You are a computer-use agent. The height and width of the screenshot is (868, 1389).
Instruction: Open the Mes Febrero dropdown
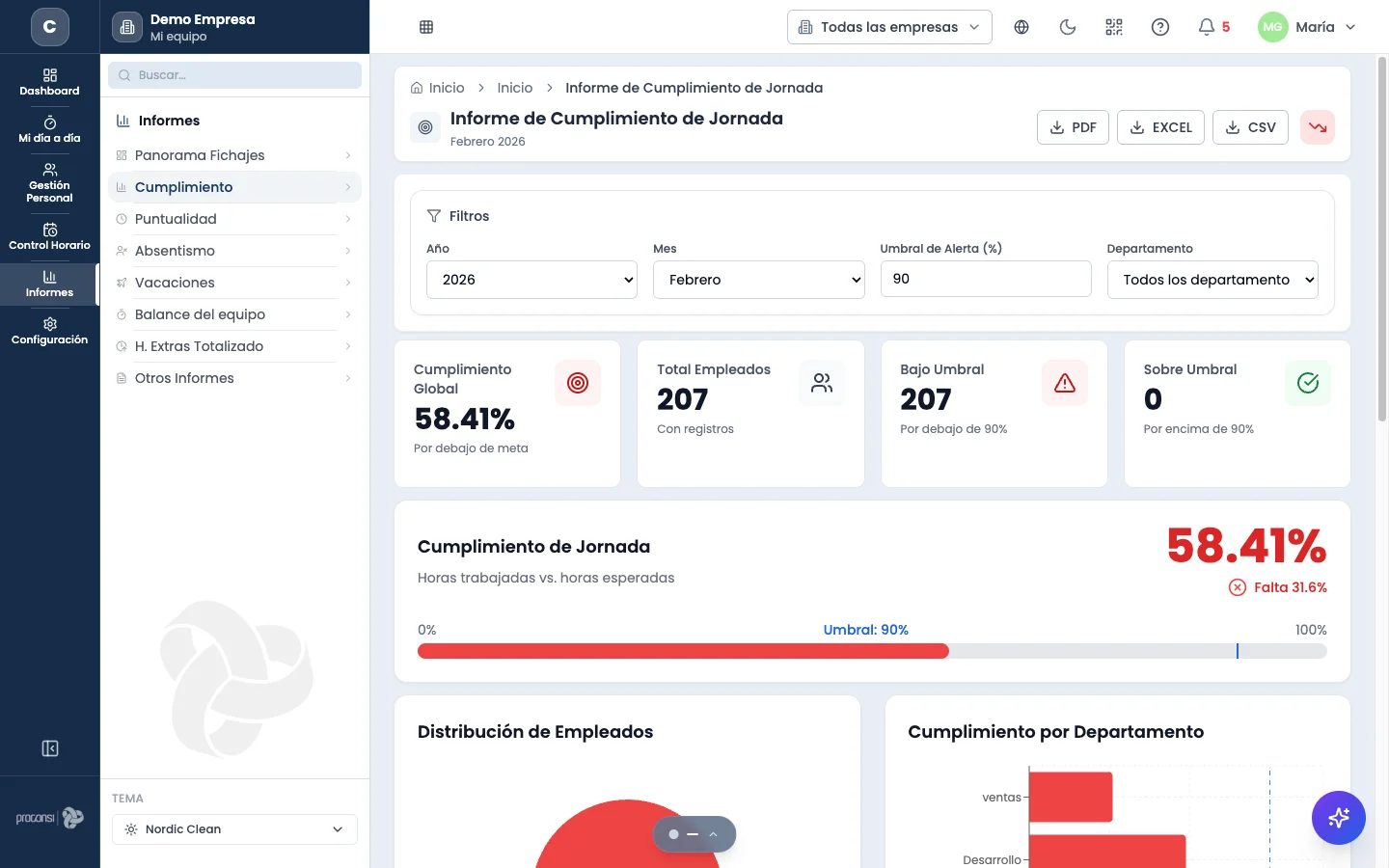tap(759, 280)
